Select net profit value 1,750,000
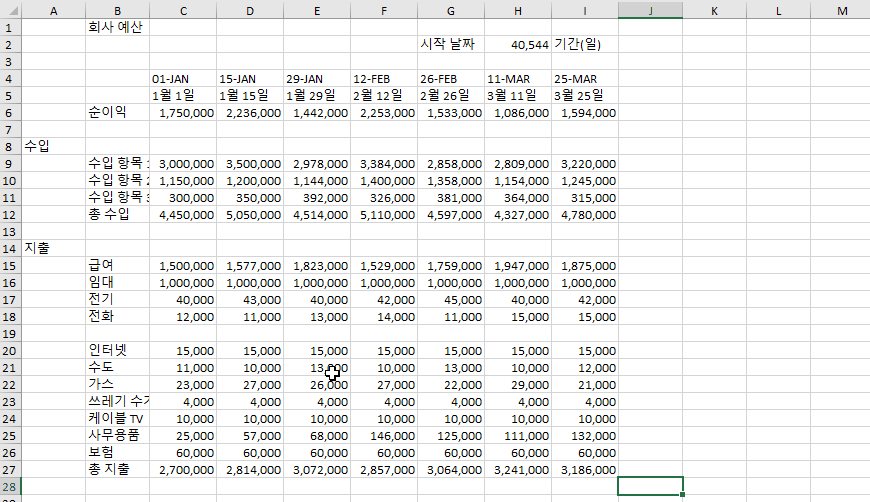This screenshot has height=502, width=870. [183, 113]
